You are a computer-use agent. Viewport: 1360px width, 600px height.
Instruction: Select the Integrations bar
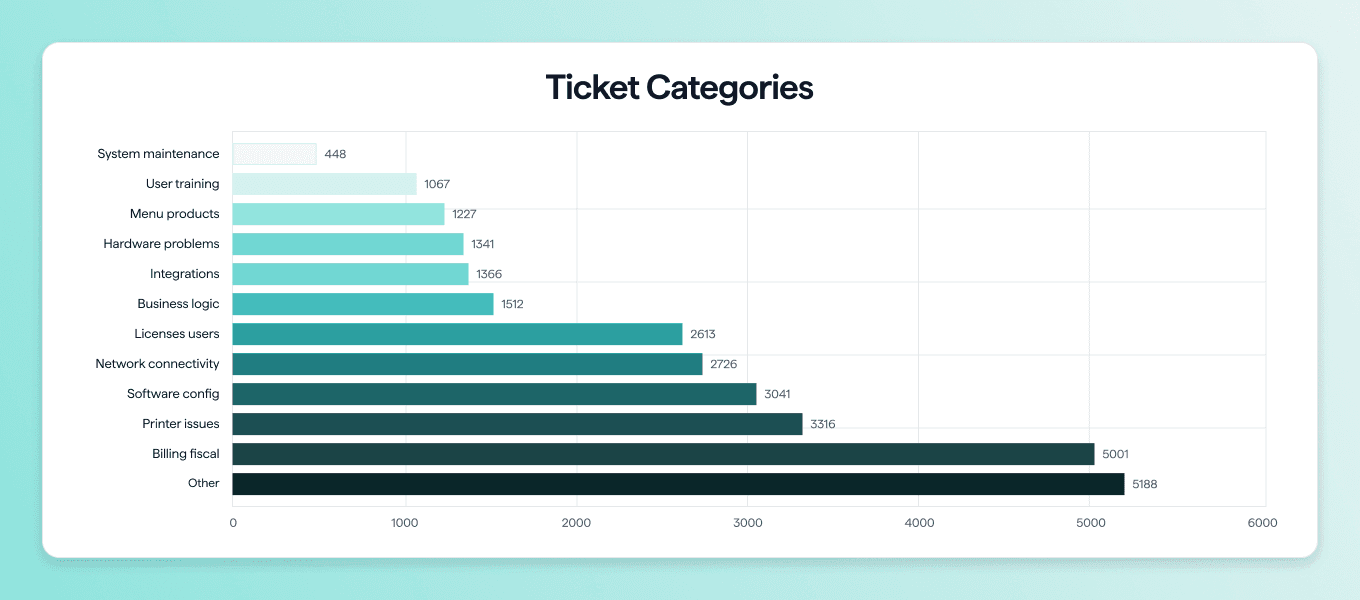point(351,274)
